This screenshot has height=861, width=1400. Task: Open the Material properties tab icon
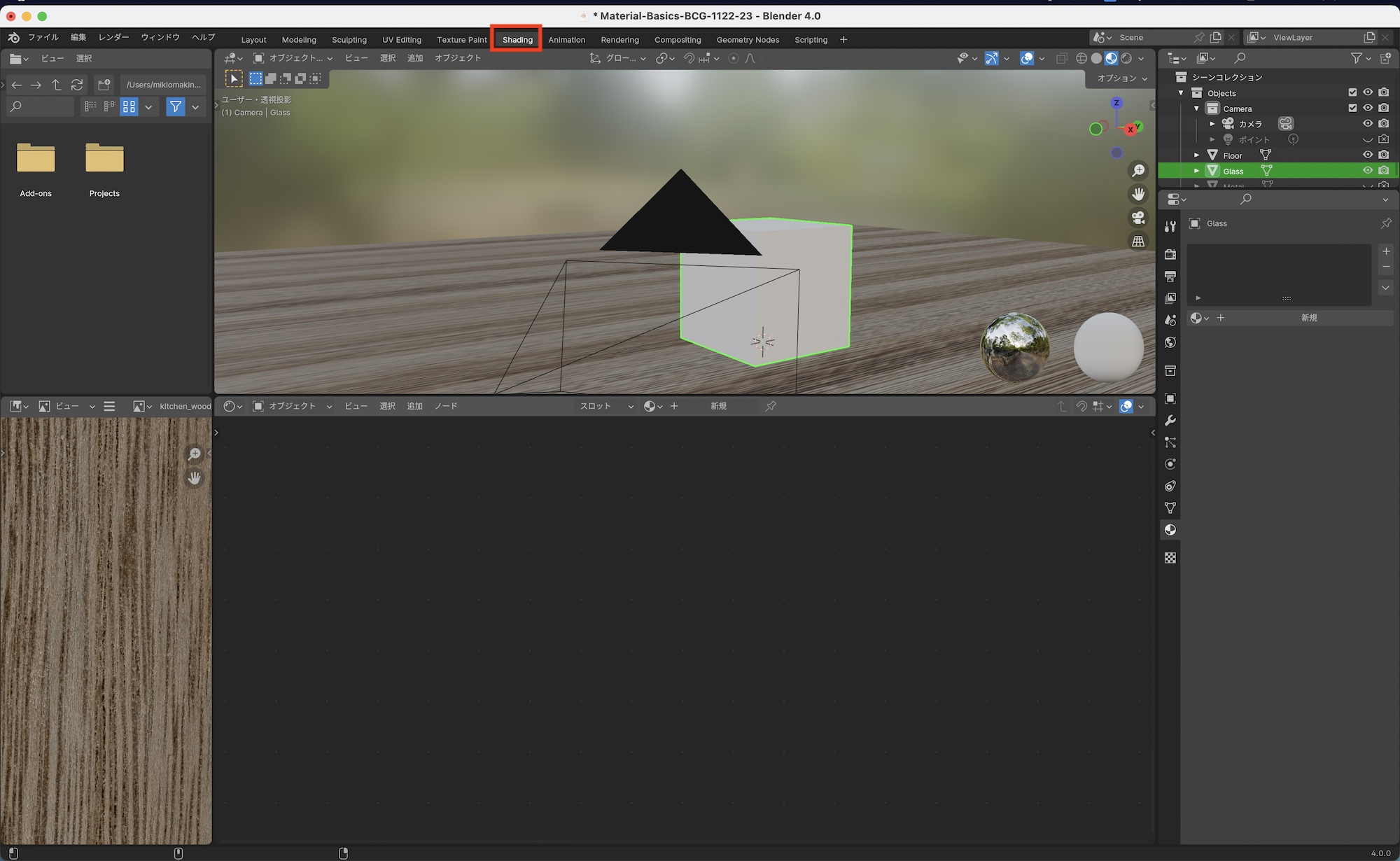pos(1170,530)
